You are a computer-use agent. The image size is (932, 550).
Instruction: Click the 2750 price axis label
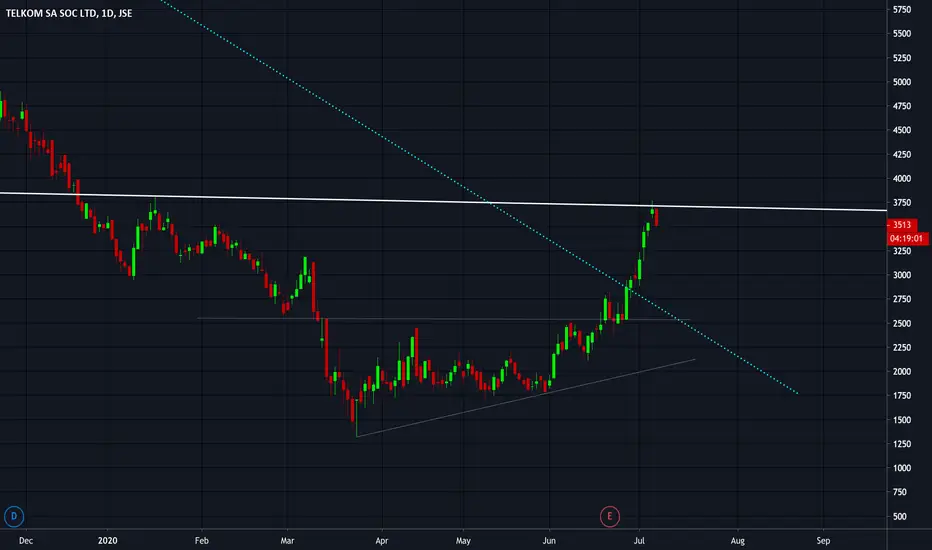[x=902, y=299]
